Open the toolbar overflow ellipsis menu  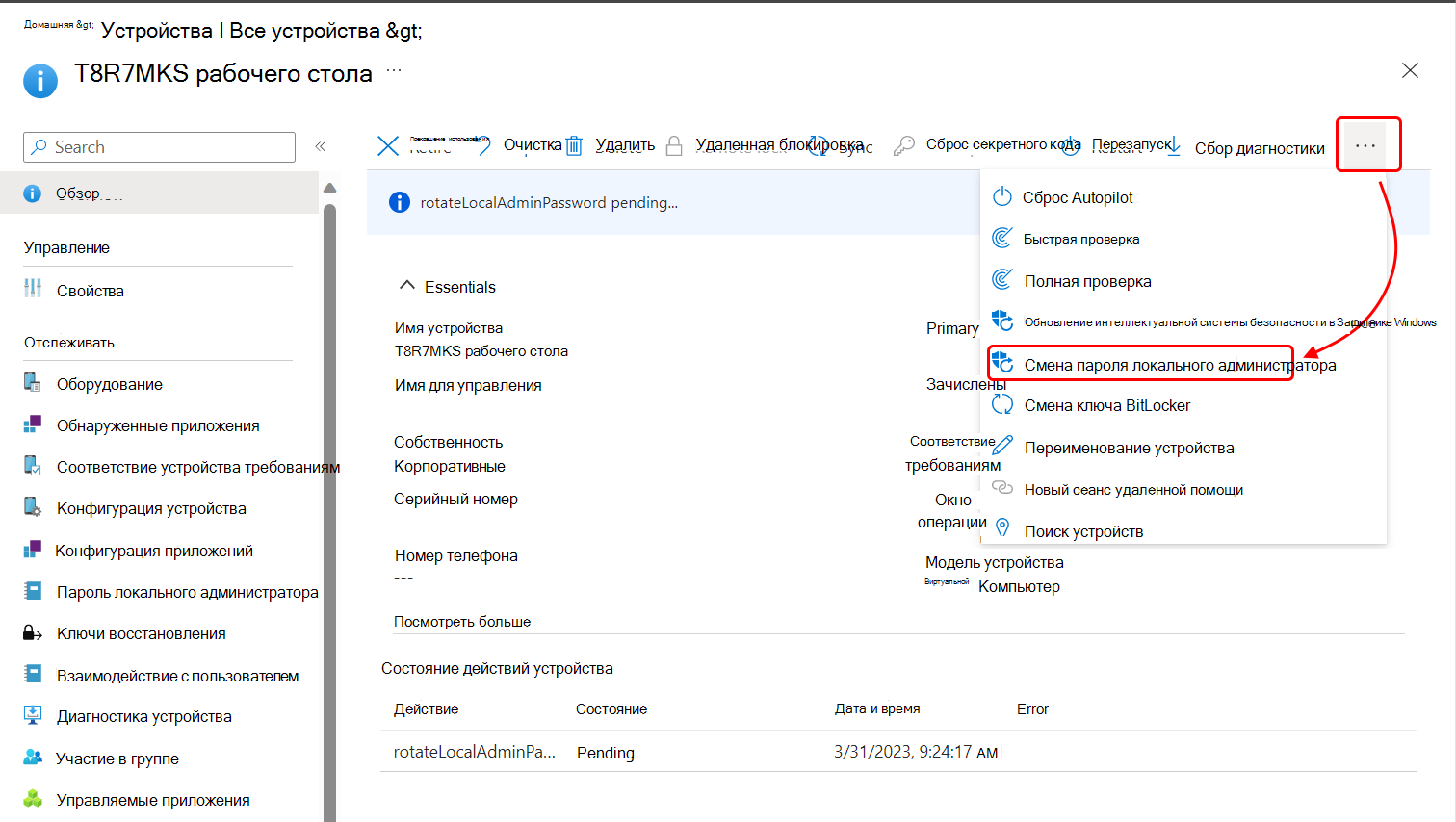[1365, 145]
